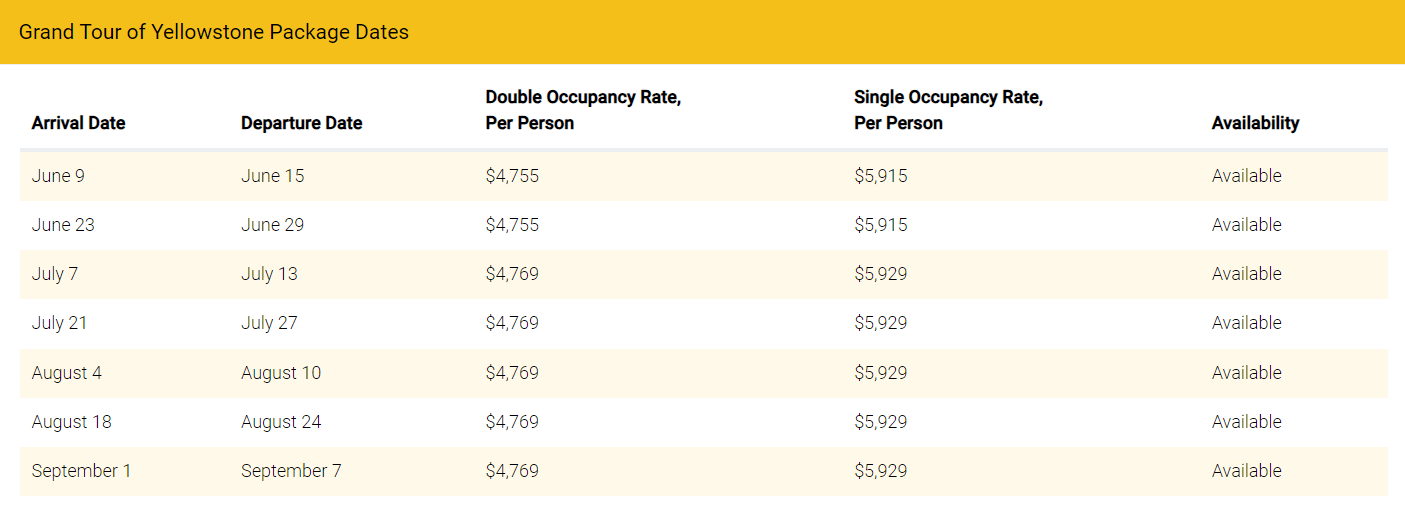
Task: Choose the July 7 arrival date
Action: click(55, 274)
